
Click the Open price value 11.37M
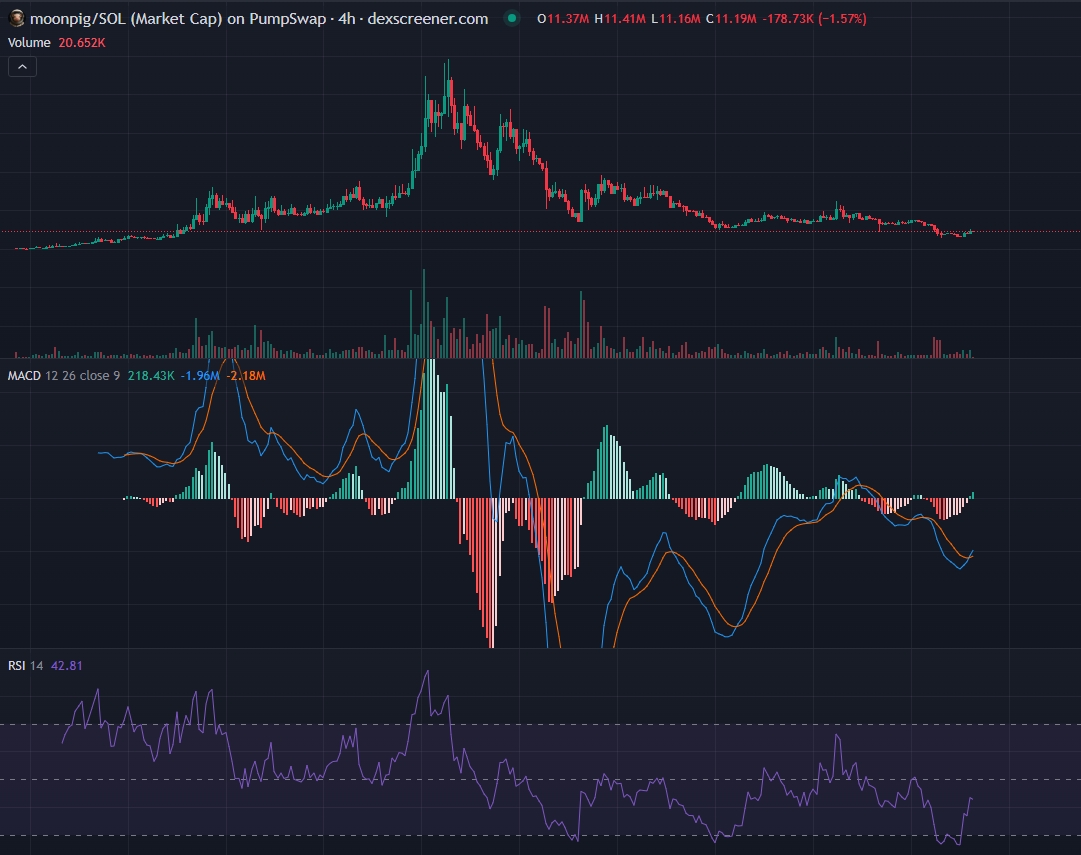(569, 19)
